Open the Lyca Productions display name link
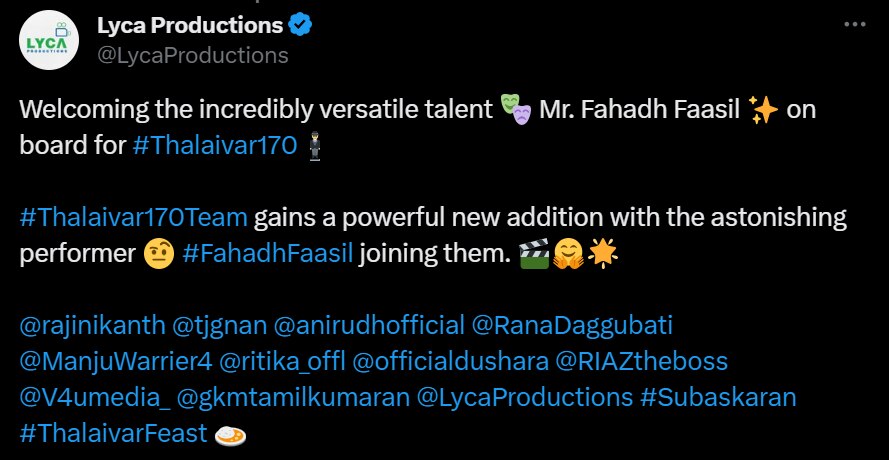Image resolution: width=889 pixels, height=460 pixels. click(x=190, y=24)
